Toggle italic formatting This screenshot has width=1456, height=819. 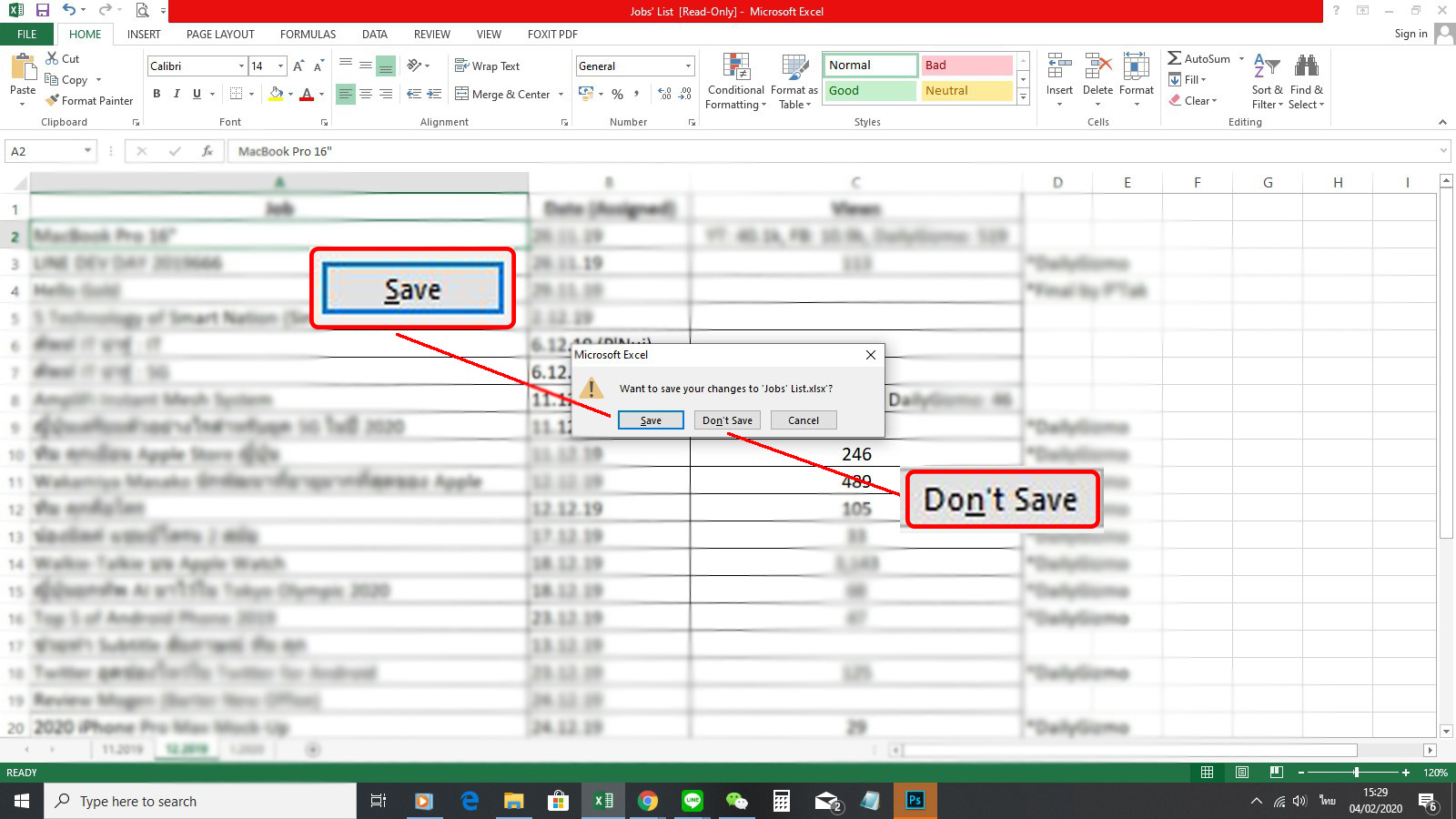click(x=176, y=94)
